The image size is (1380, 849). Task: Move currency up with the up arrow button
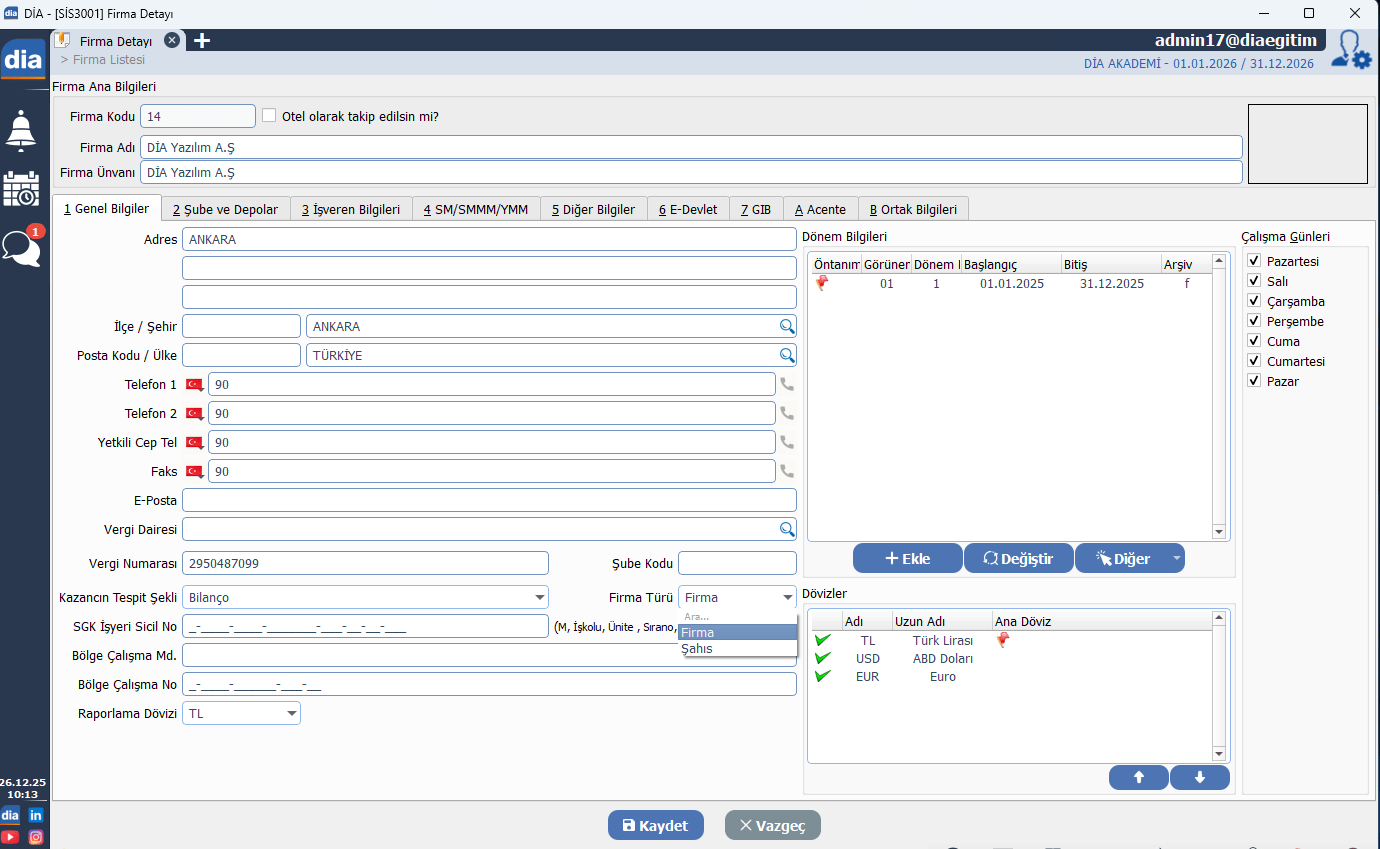tap(1138, 777)
